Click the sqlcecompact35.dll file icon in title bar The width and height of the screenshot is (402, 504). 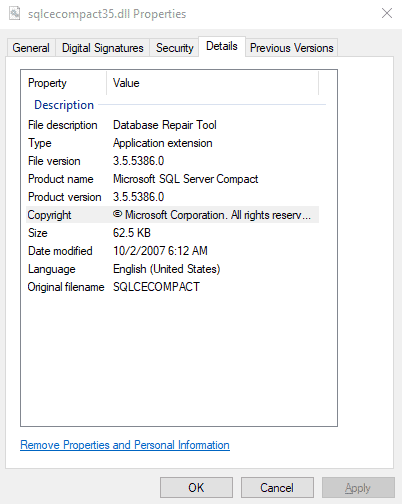(x=14, y=14)
